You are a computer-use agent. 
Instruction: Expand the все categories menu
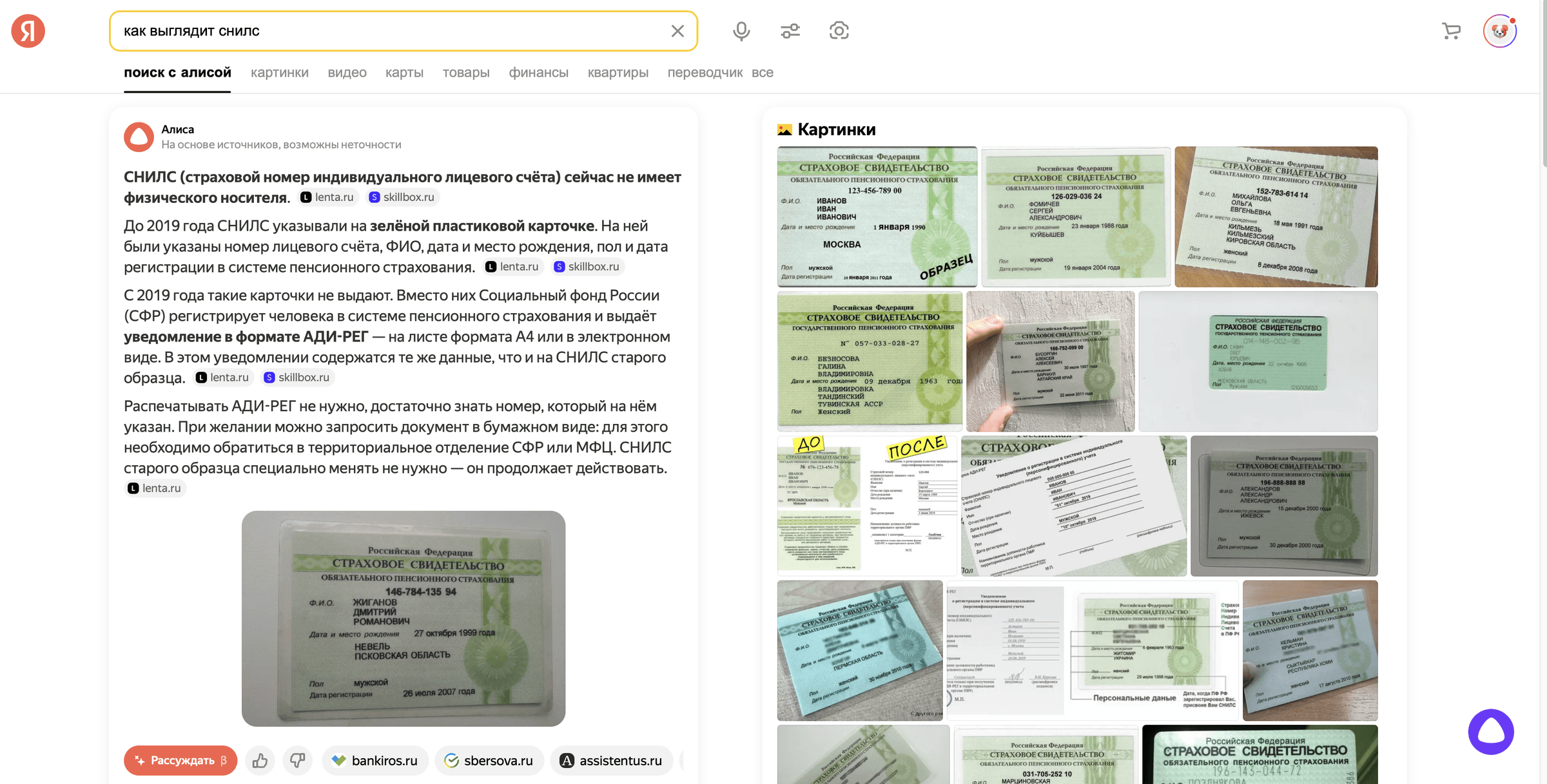click(762, 73)
